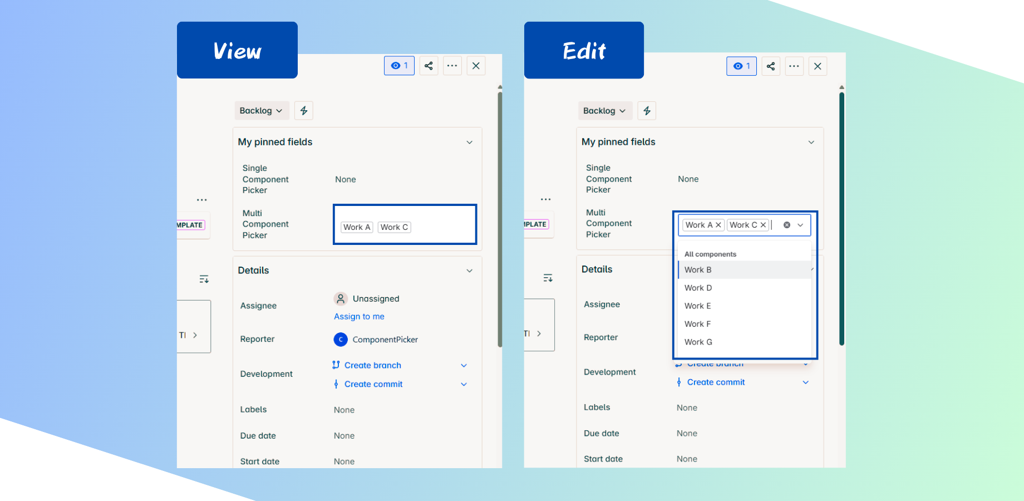Select Work D from the components list
Image resolution: width=1024 pixels, height=501 pixels.
744,288
